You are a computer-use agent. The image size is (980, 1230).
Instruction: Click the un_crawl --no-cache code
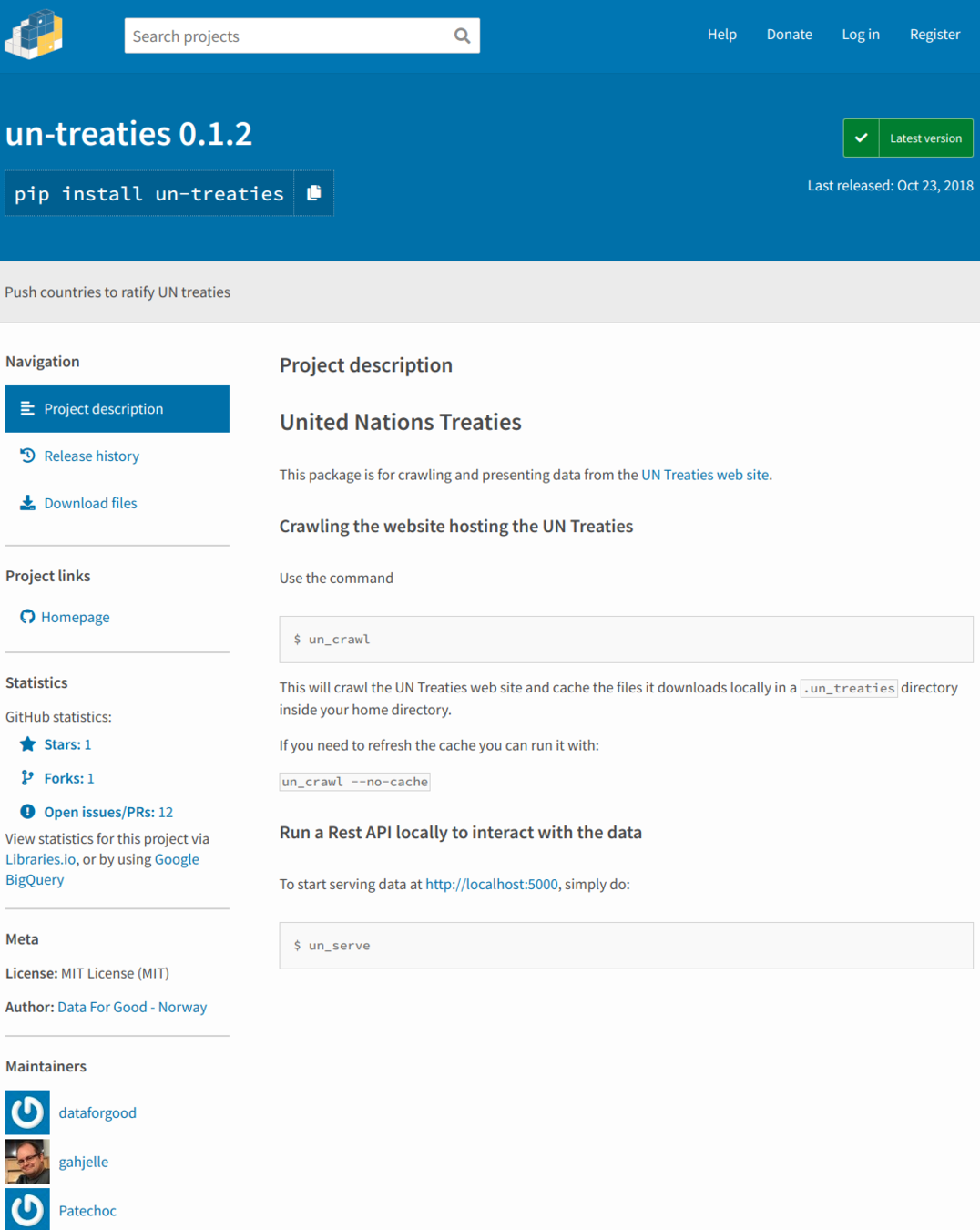point(354,782)
